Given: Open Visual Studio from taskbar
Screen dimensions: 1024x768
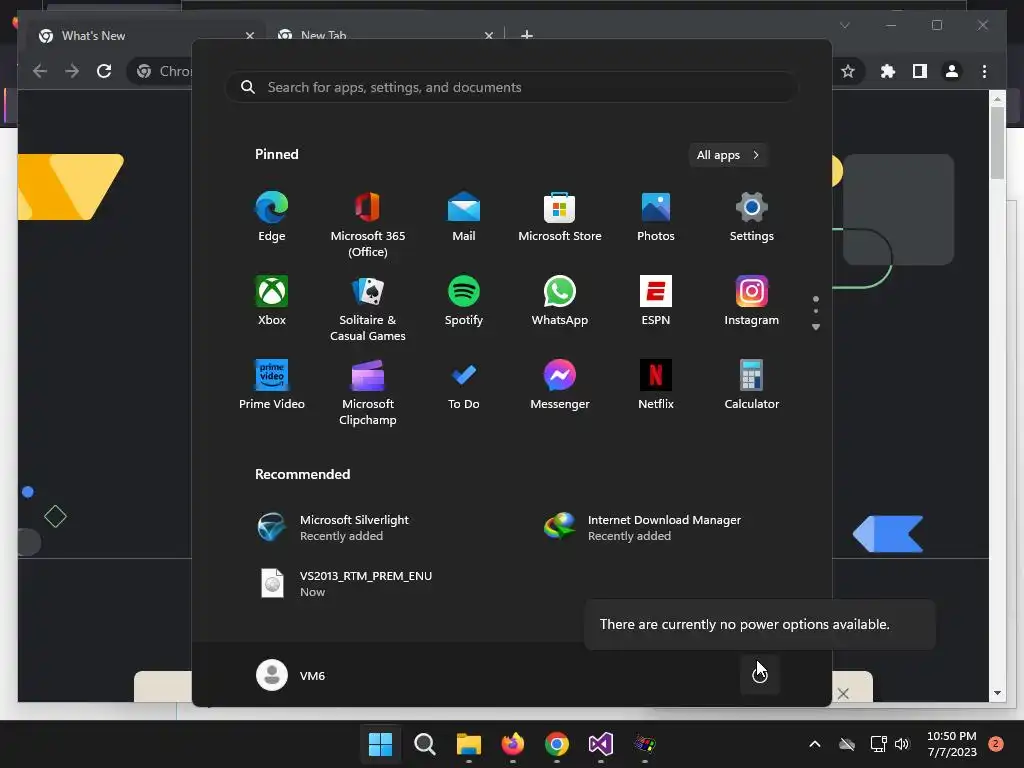Looking at the screenshot, I should click(600, 744).
